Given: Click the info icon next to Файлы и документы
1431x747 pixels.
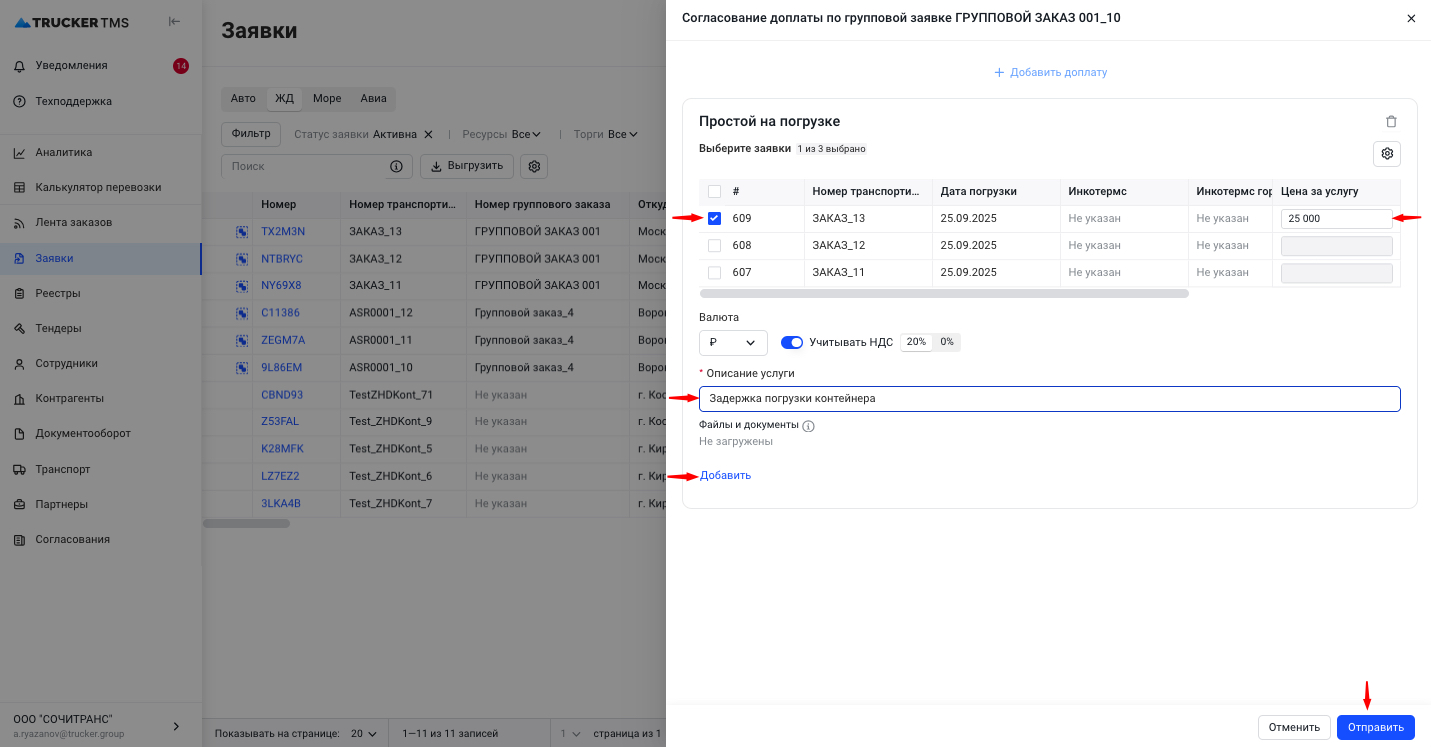Looking at the screenshot, I should pyautogui.click(x=809, y=426).
